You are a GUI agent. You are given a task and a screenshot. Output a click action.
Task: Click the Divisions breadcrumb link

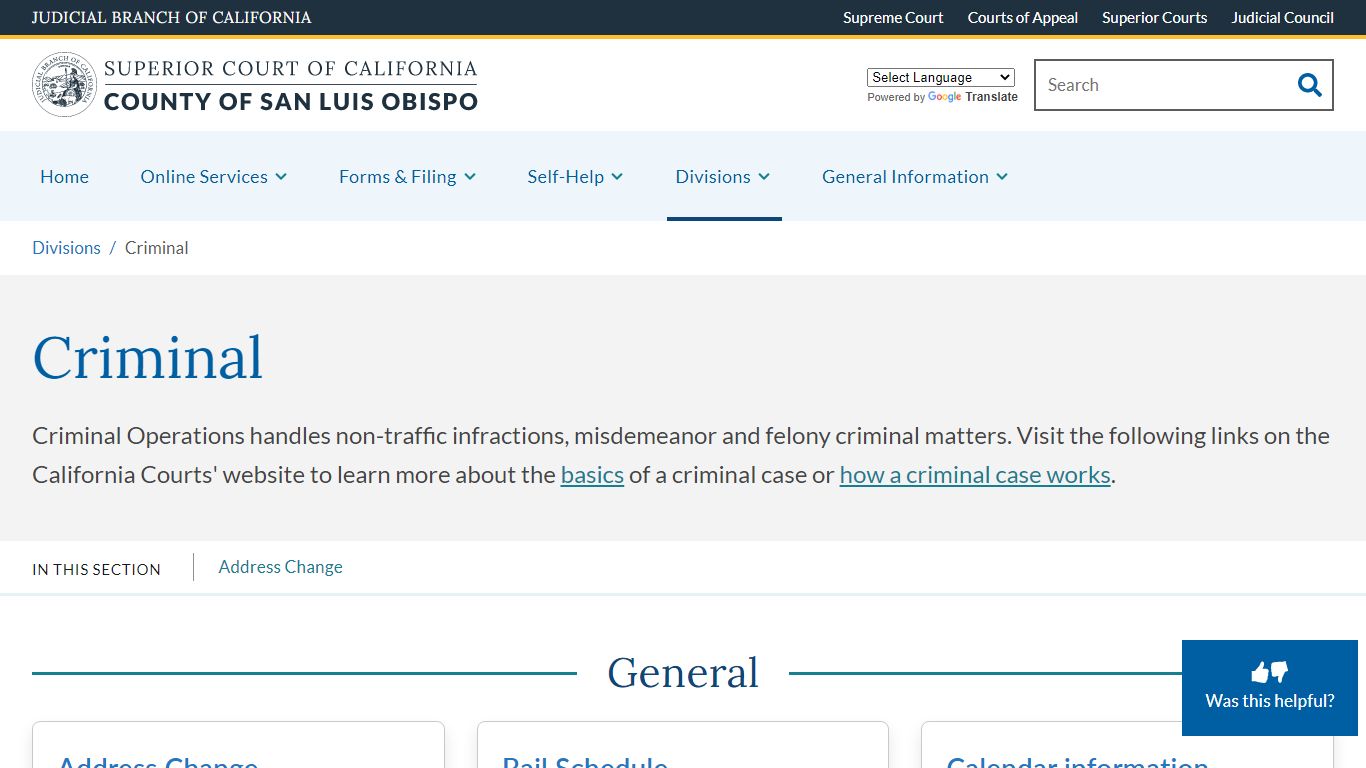click(x=66, y=248)
